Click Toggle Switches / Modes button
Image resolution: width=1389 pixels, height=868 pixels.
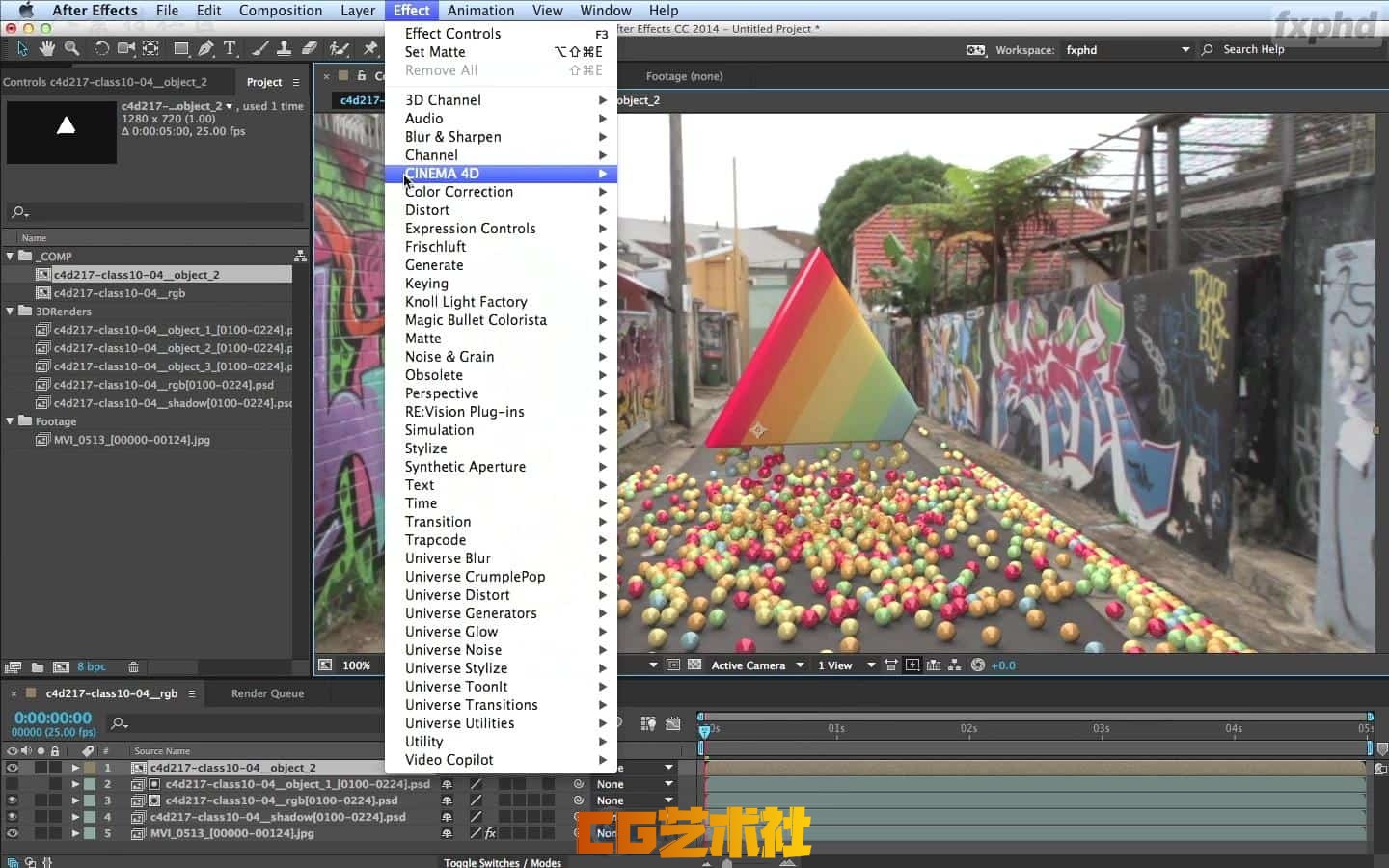(x=503, y=862)
